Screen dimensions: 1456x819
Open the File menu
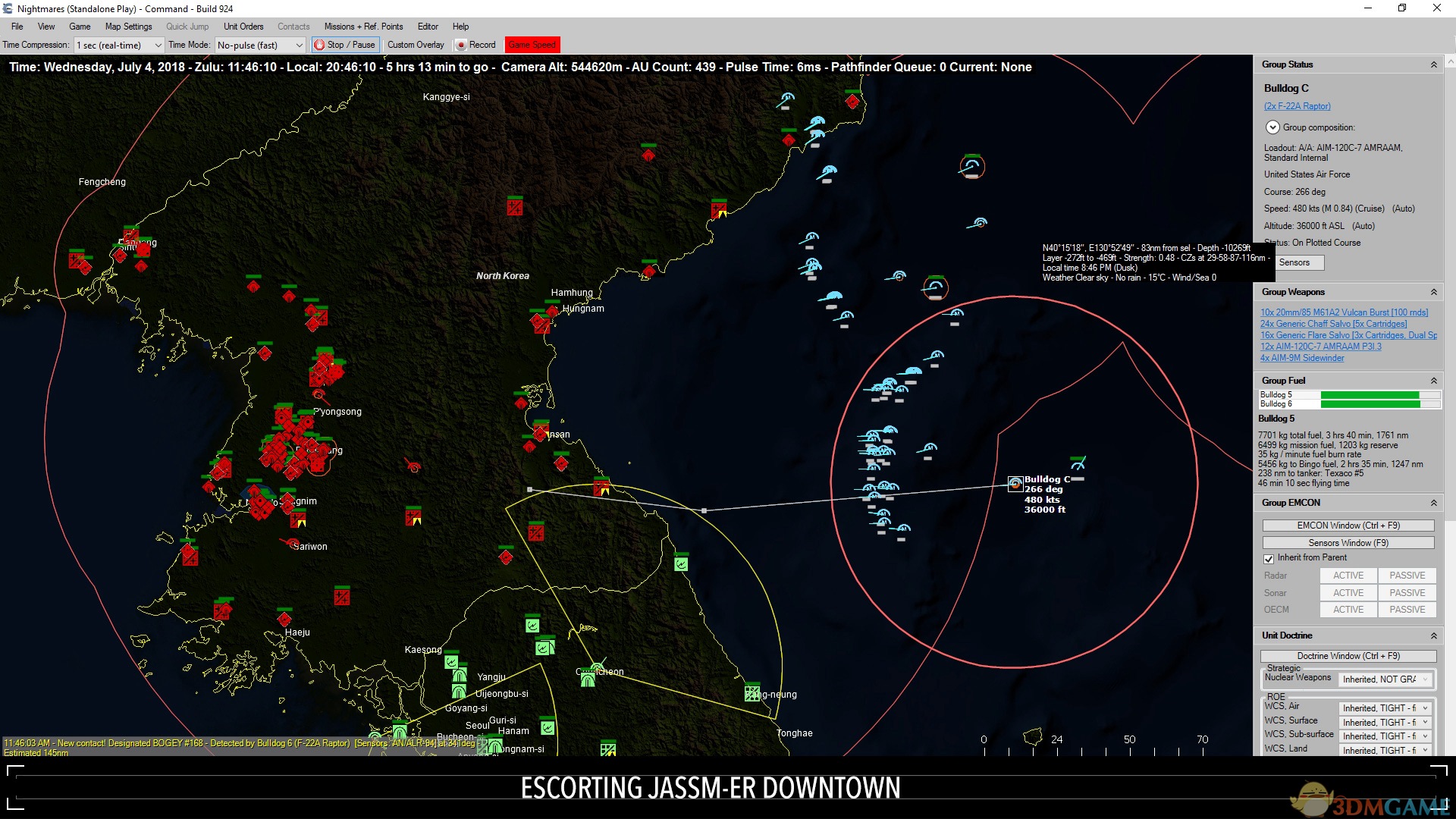17,27
